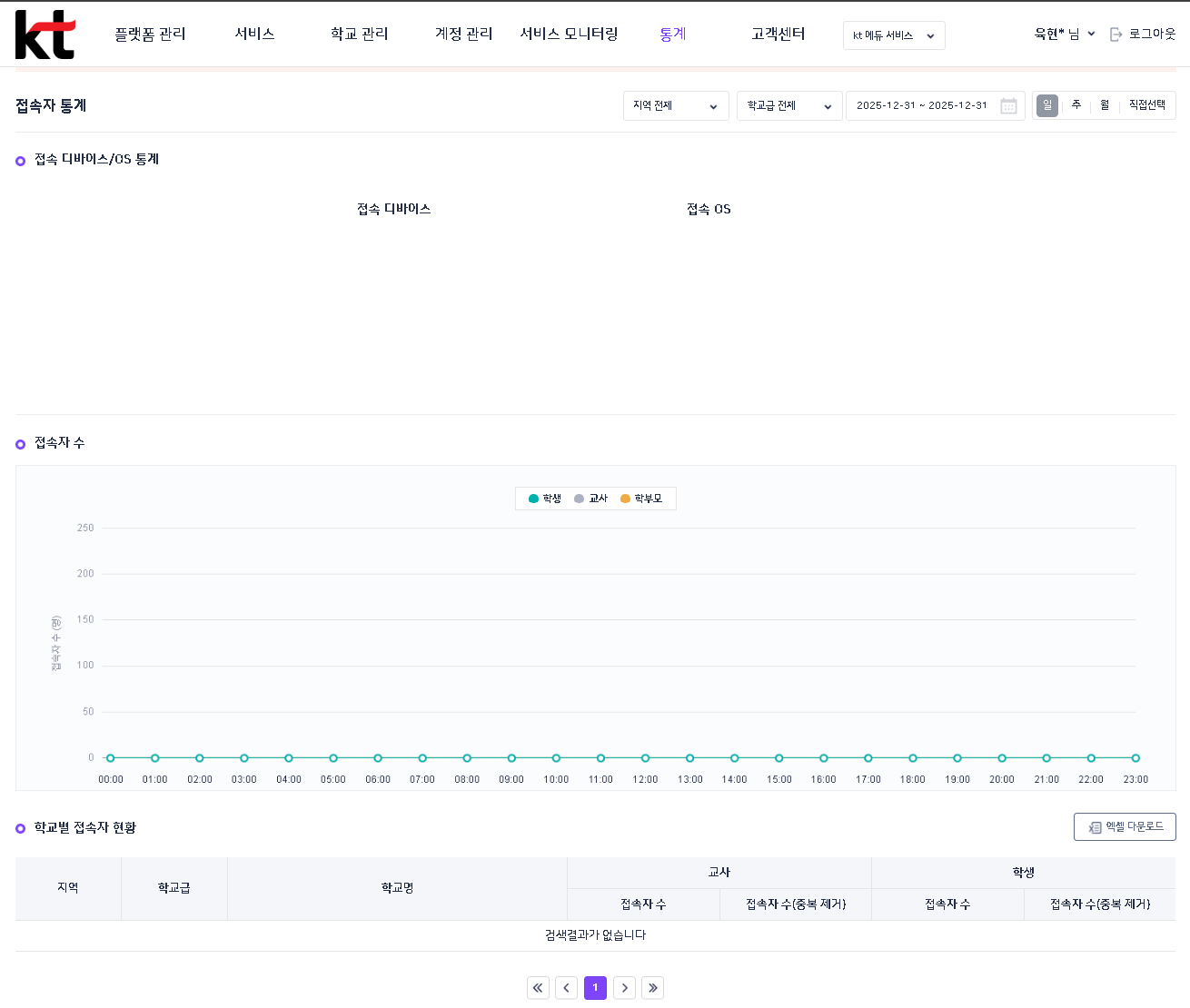
Task: Open the calendar date picker icon
Action: click(1008, 106)
